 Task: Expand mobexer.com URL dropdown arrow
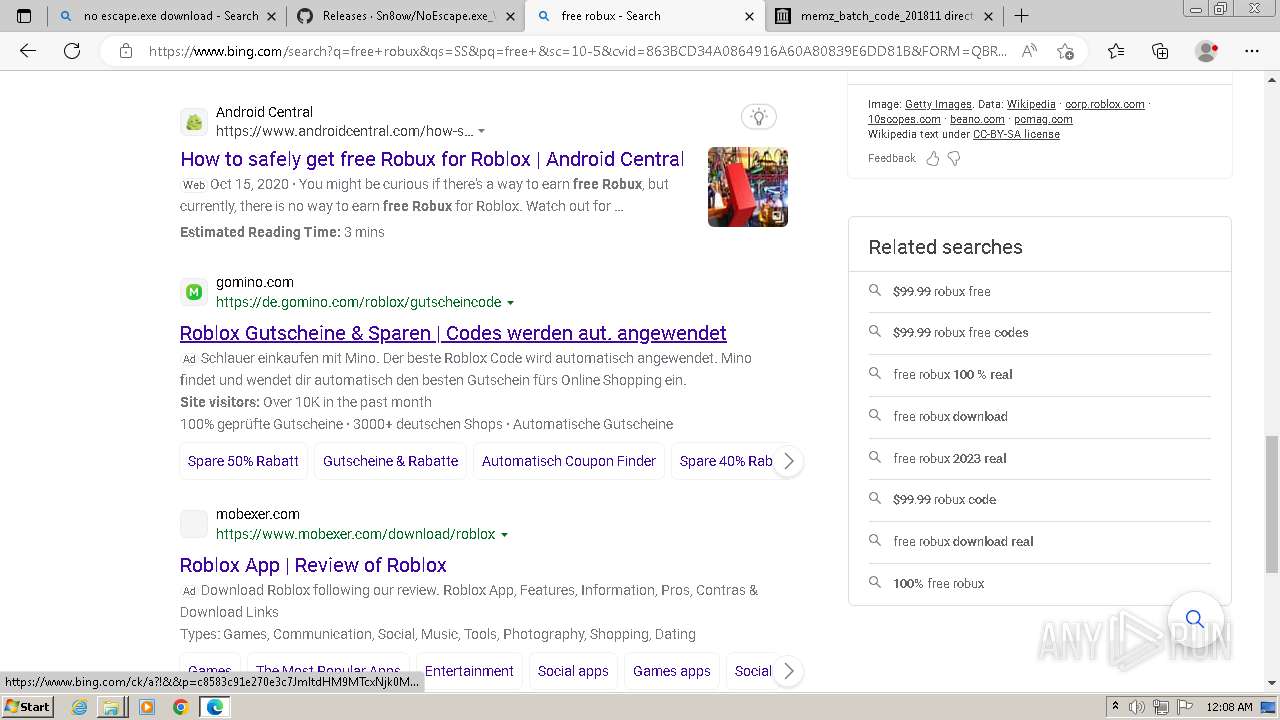click(x=504, y=535)
